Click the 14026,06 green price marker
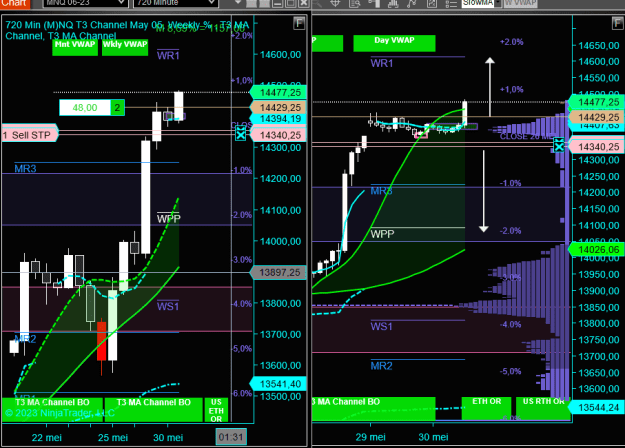This screenshot has height=448, width=625. click(x=596, y=250)
